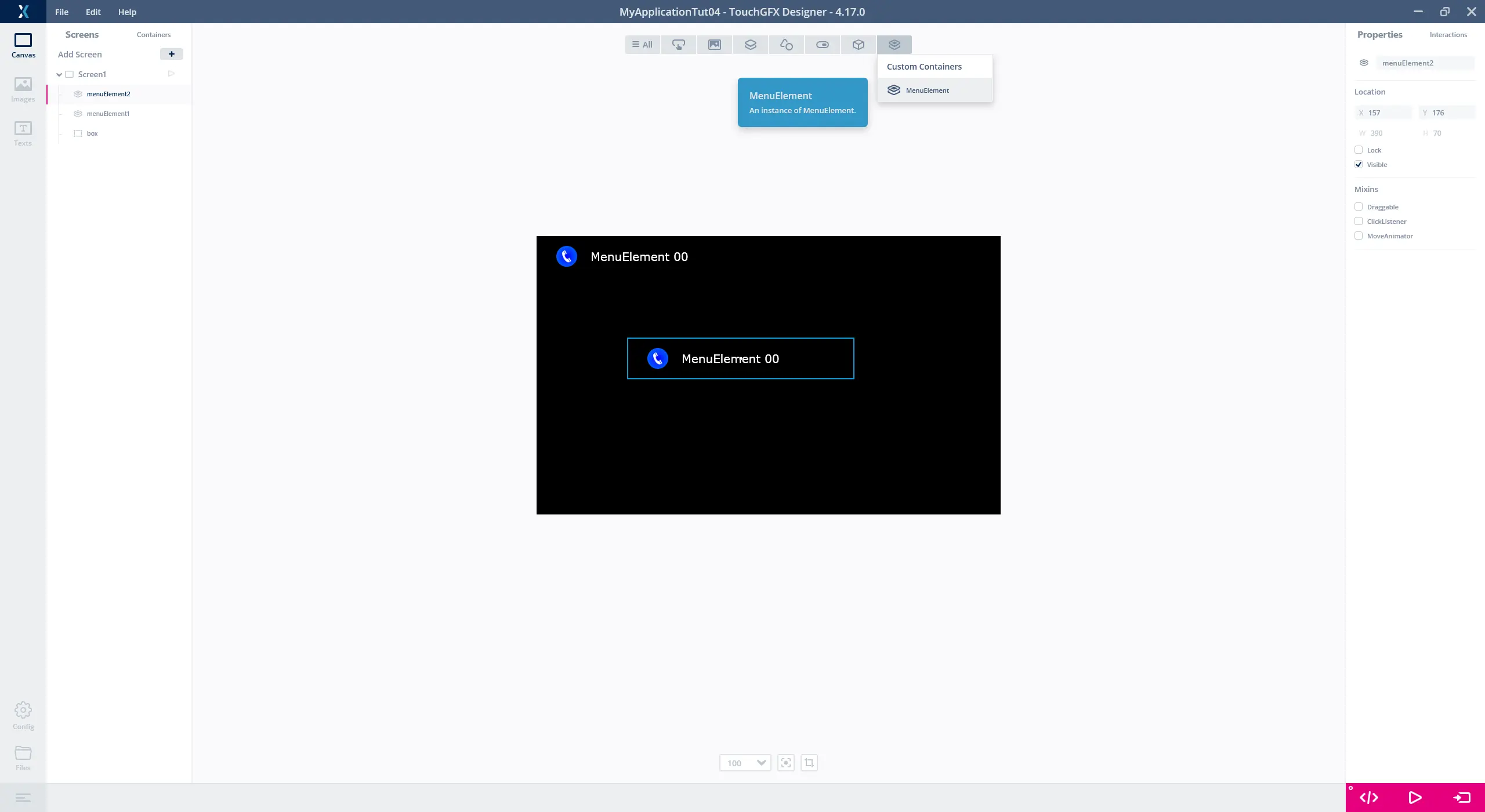Click the Generate Code icon
Viewport: 1485px width, 812px height.
coord(1369,797)
